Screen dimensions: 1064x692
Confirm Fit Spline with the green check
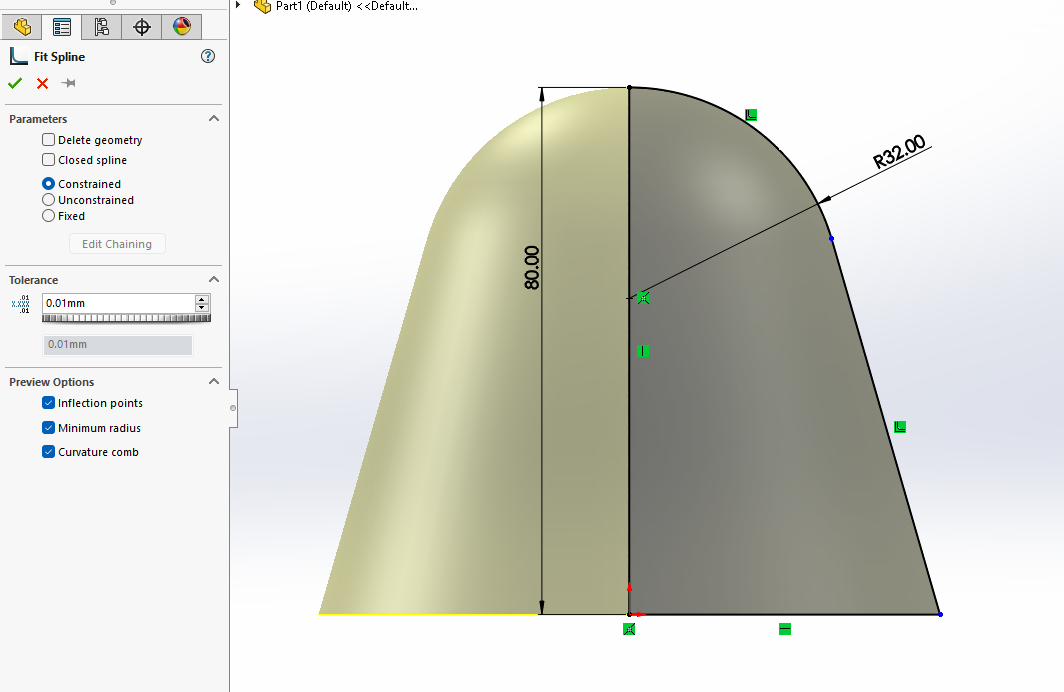coord(14,83)
